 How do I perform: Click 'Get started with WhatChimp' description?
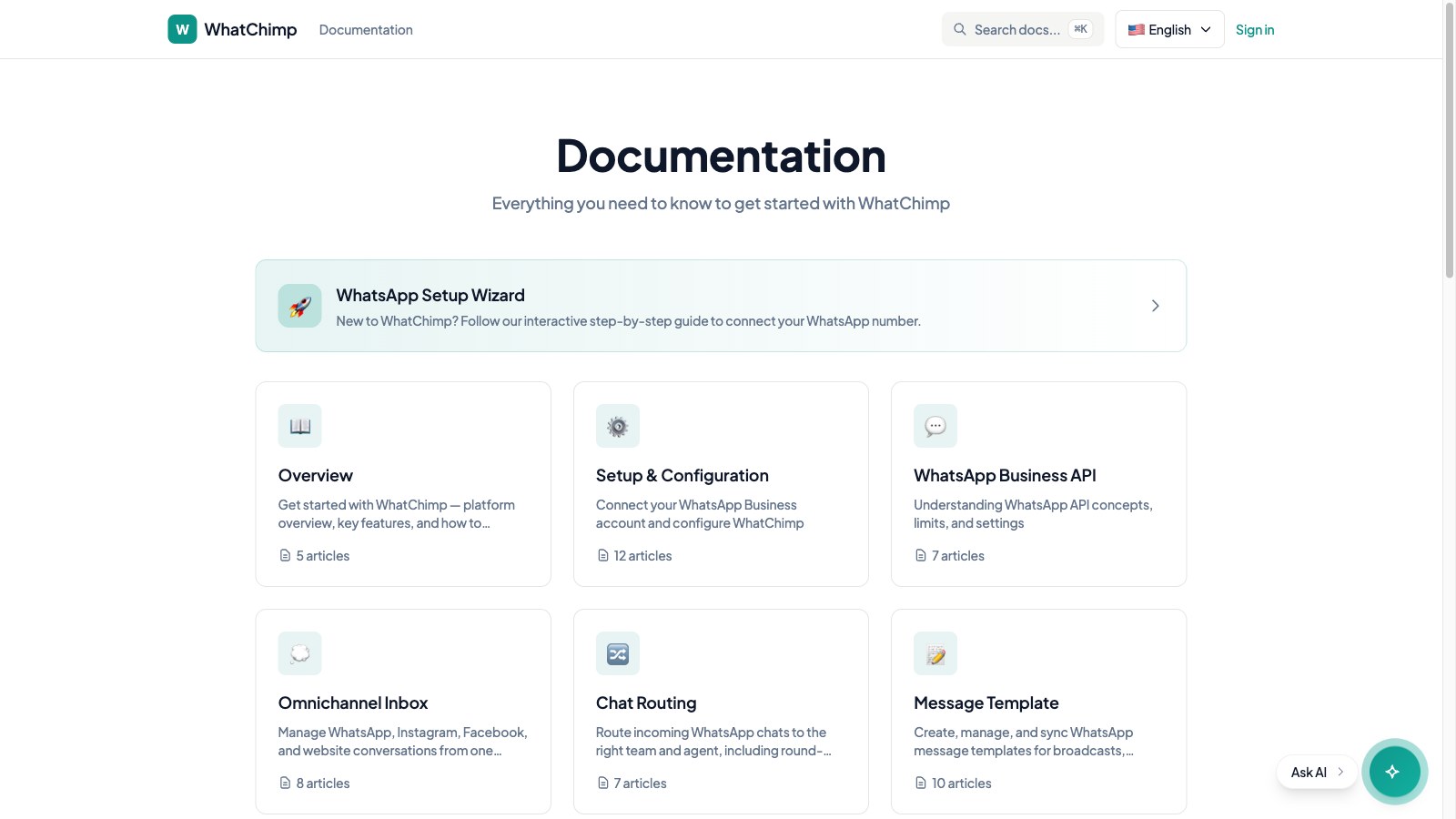point(397,513)
